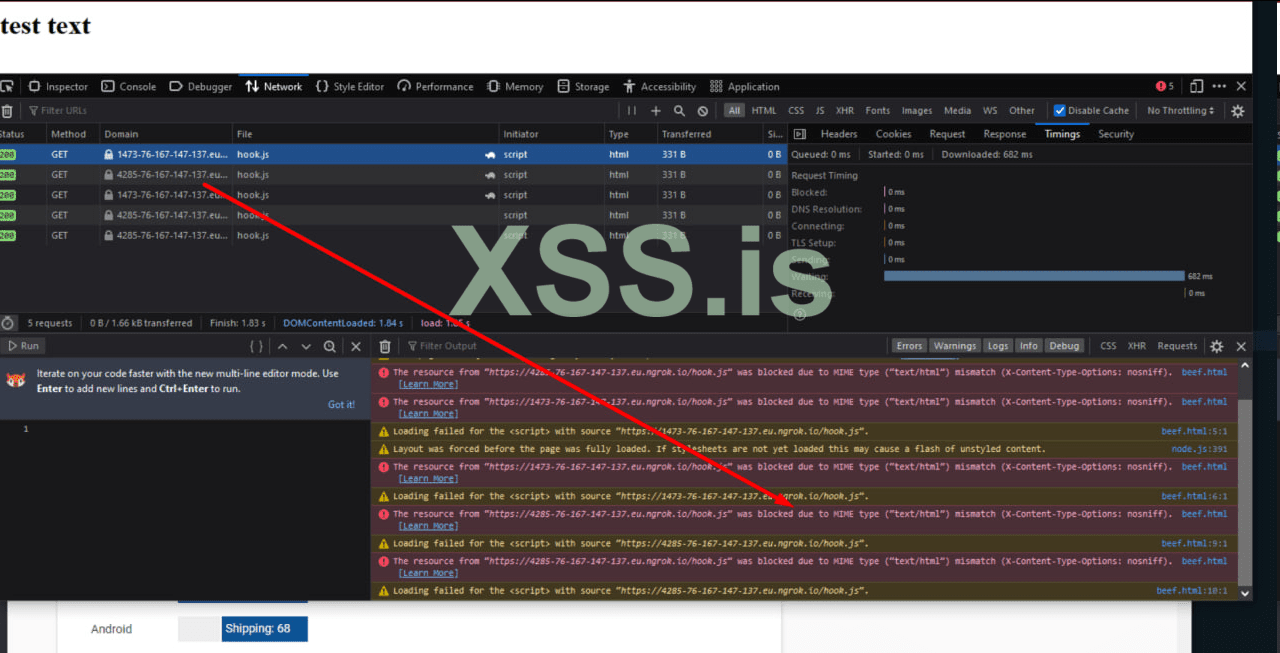The width and height of the screenshot is (1280, 653).
Task: Toggle the request details pane icon
Action: coord(799,134)
